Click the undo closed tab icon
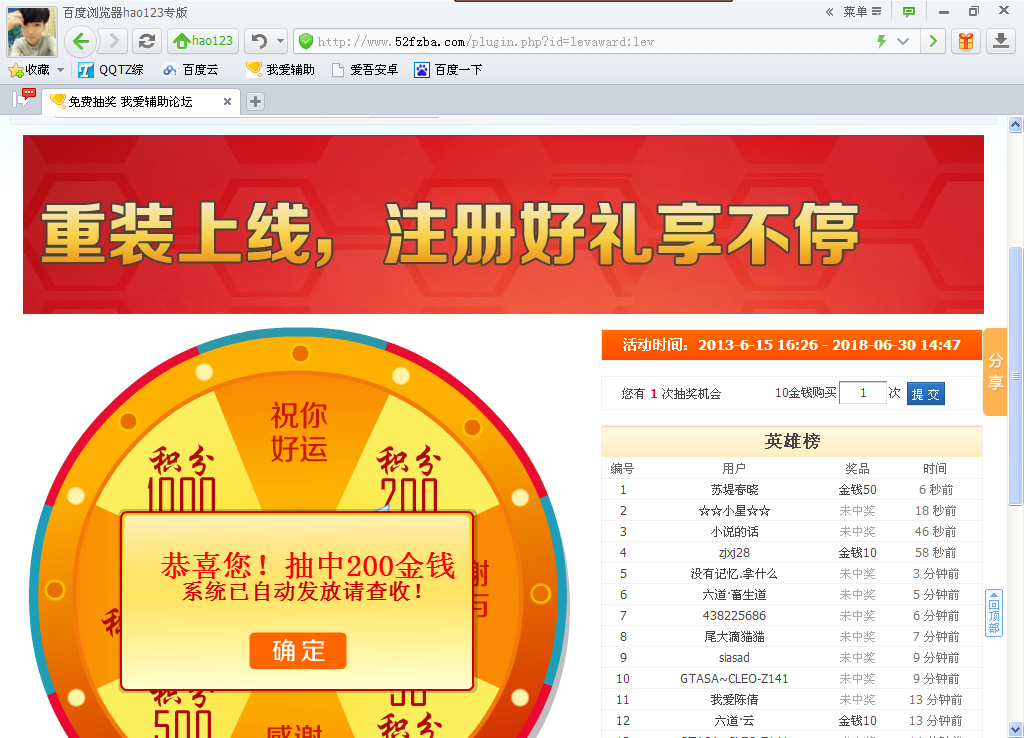 click(x=259, y=42)
